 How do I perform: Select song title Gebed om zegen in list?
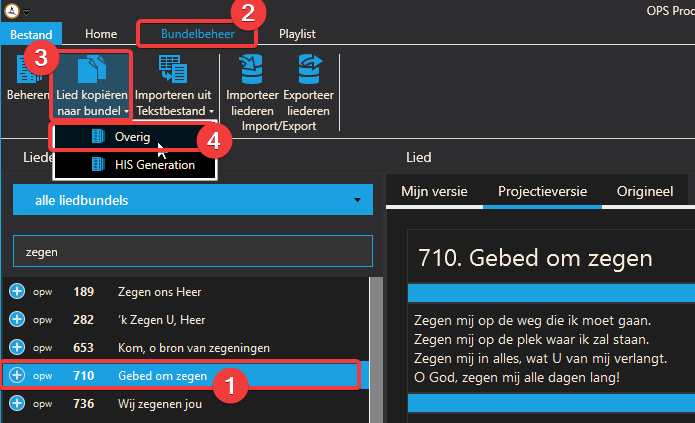tap(162, 376)
